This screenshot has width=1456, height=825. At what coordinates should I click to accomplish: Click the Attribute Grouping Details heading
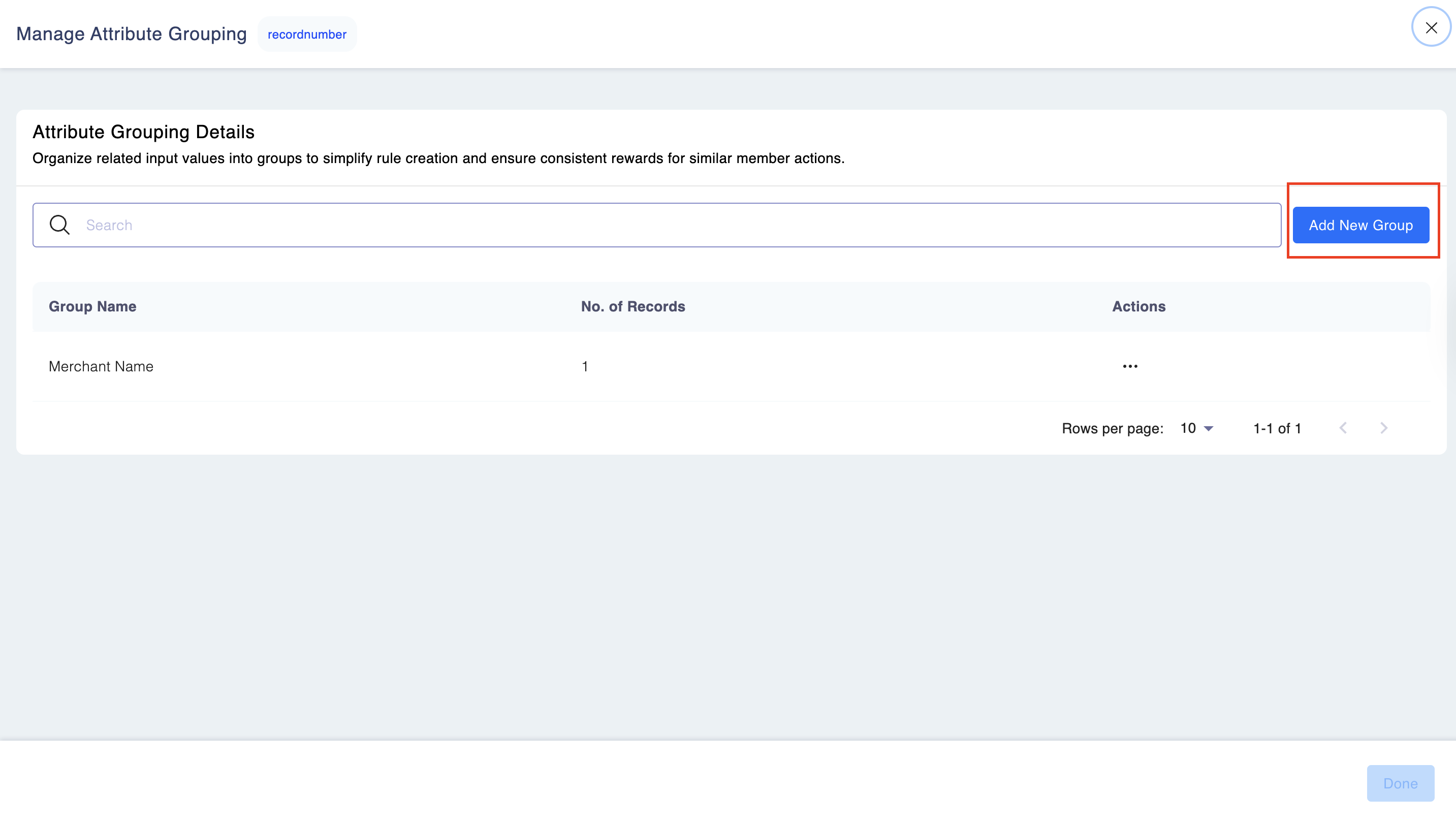click(x=143, y=132)
